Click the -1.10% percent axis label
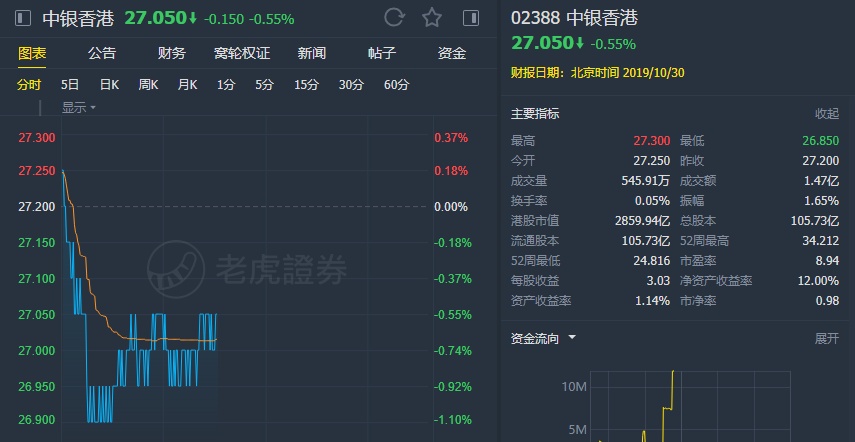This screenshot has width=855, height=442. (x=453, y=420)
